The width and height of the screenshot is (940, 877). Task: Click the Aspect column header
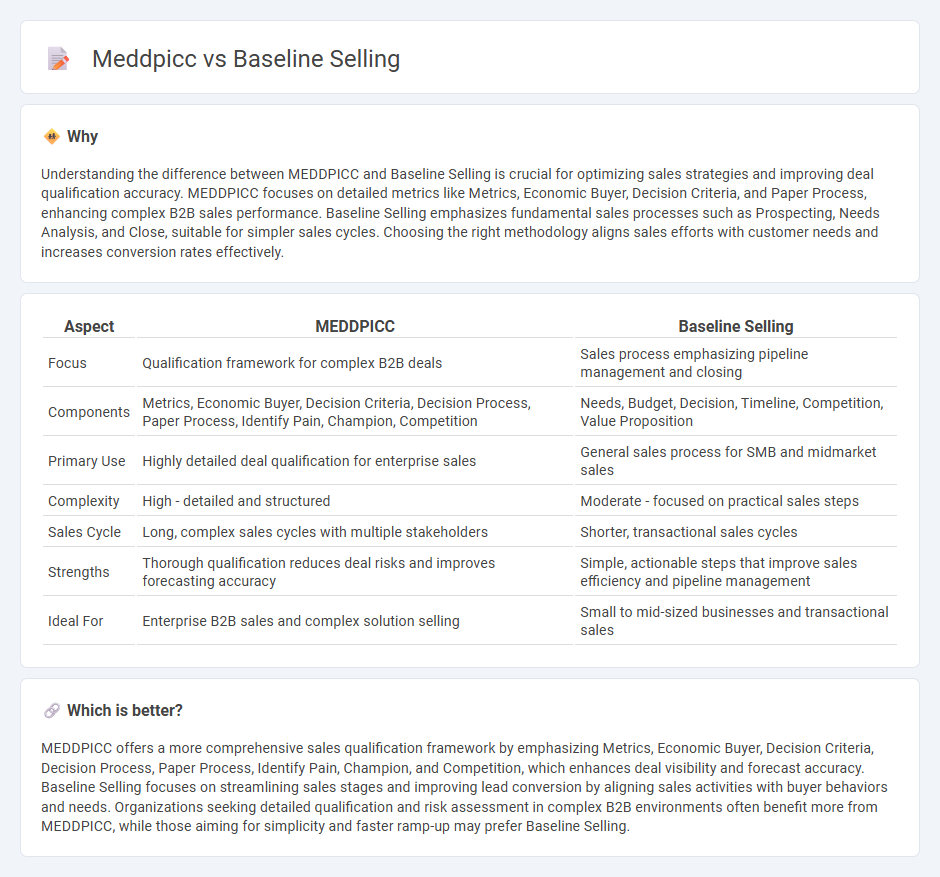point(89,326)
